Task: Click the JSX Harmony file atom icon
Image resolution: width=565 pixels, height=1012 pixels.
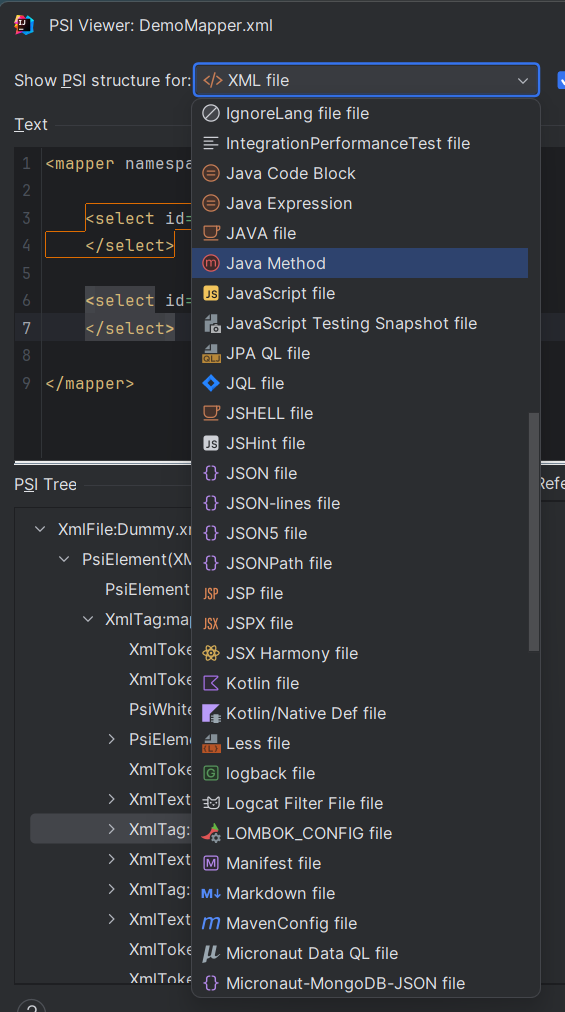Action: pyautogui.click(x=211, y=653)
